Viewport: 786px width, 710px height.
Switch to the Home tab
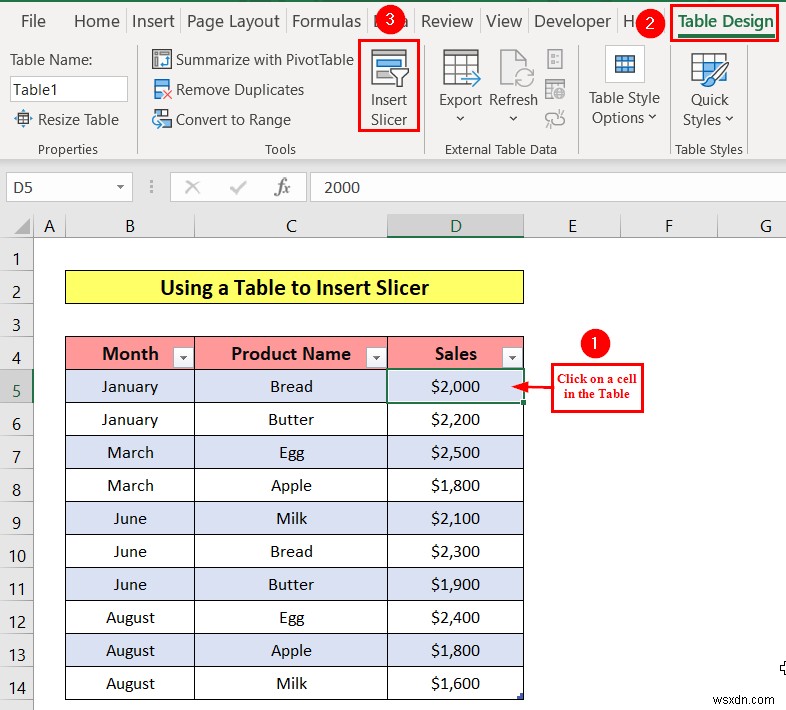pyautogui.click(x=97, y=22)
